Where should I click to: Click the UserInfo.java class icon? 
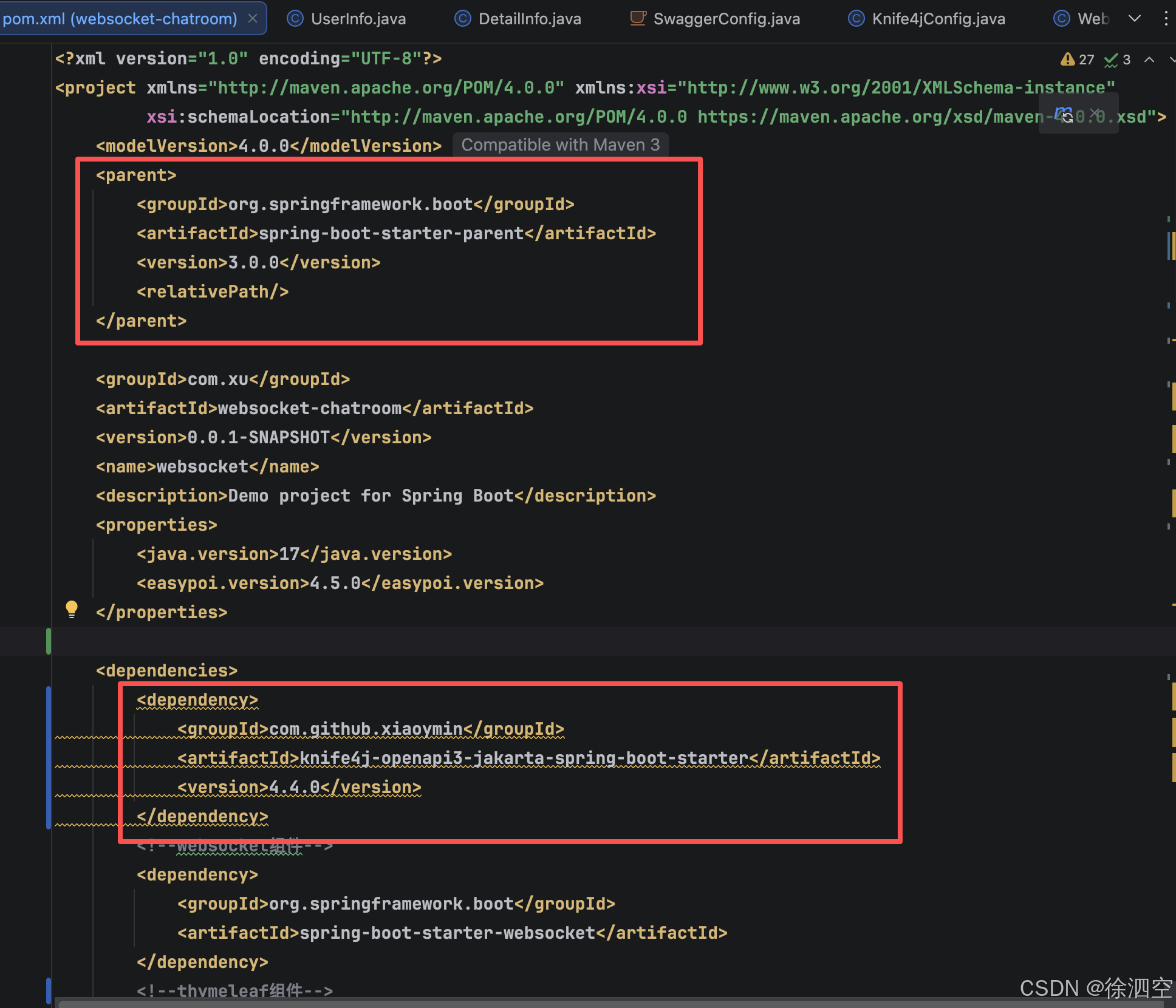[x=295, y=19]
